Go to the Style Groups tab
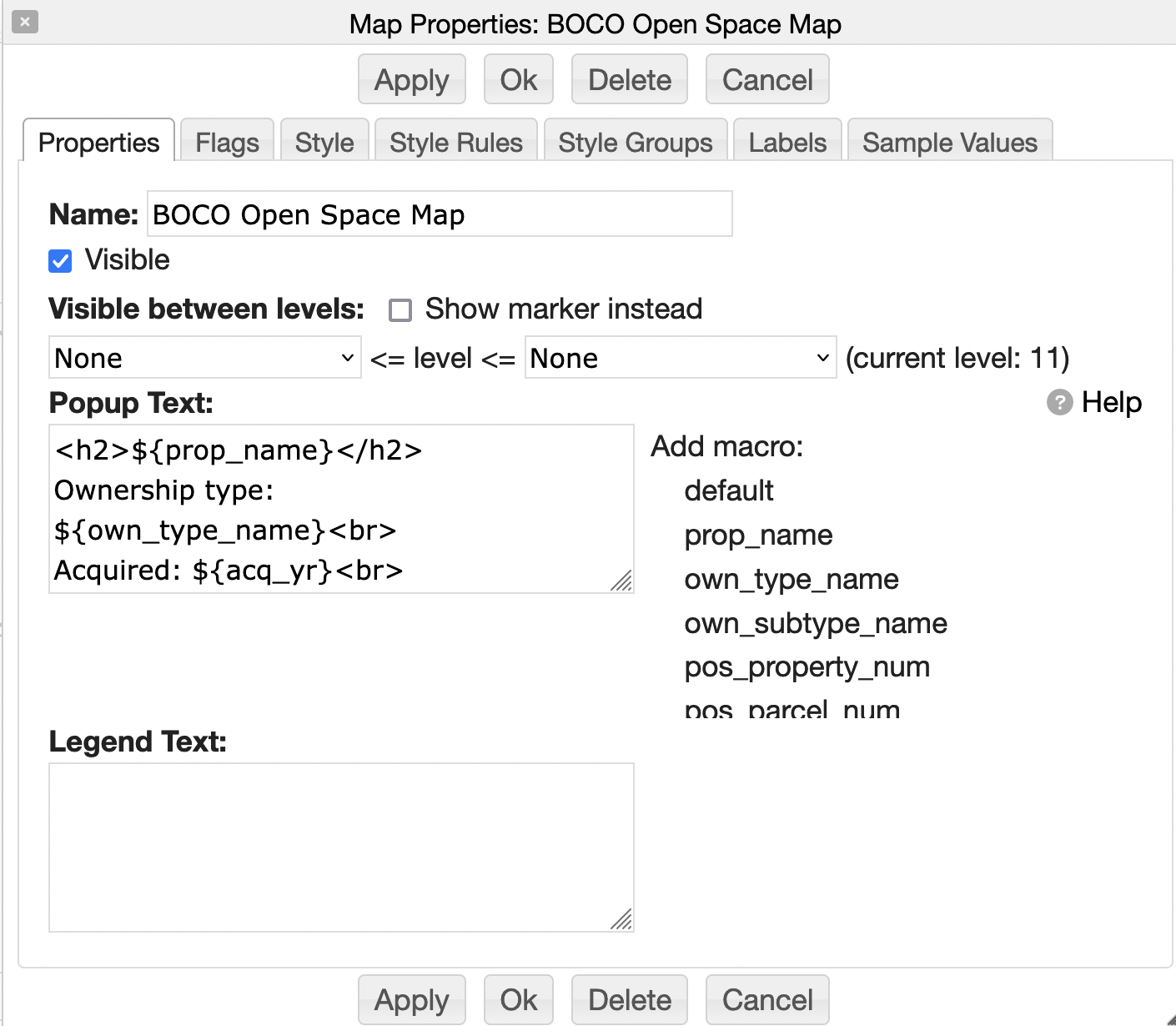The width and height of the screenshot is (1176, 1026). pyautogui.click(x=635, y=143)
